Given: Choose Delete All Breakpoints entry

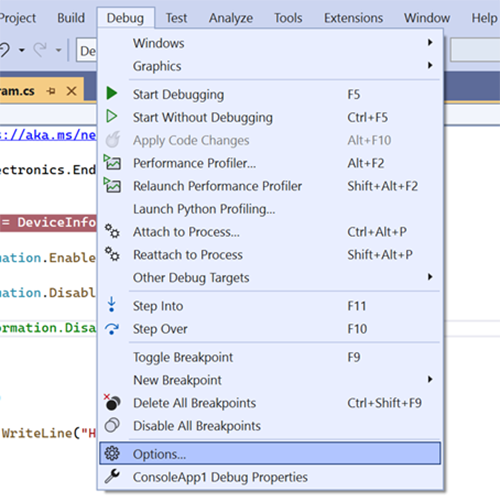Looking at the screenshot, I should click(270, 403).
